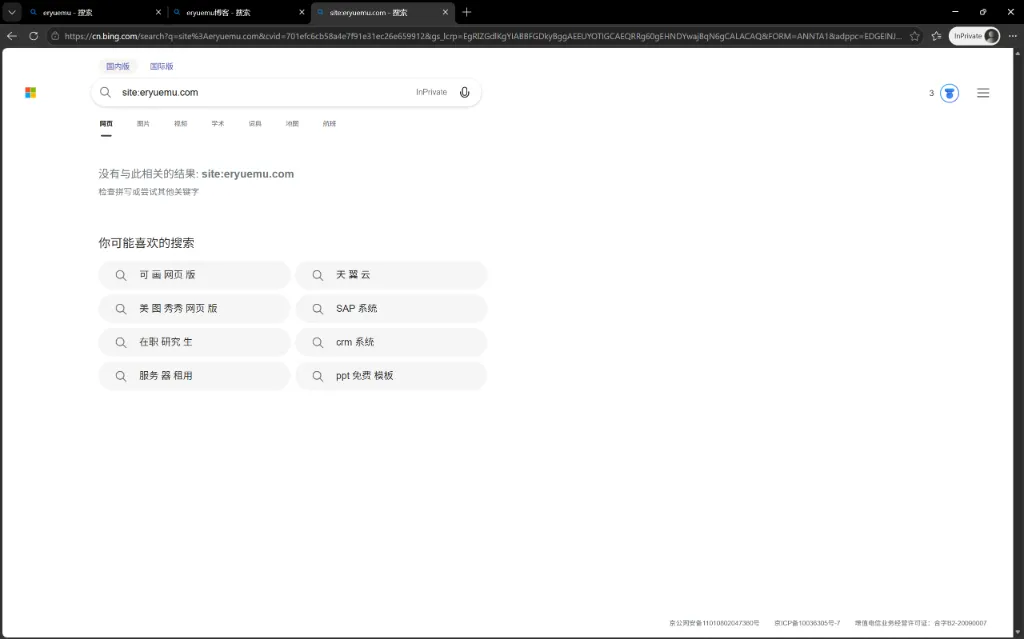Click the address bar URL

click(483, 36)
